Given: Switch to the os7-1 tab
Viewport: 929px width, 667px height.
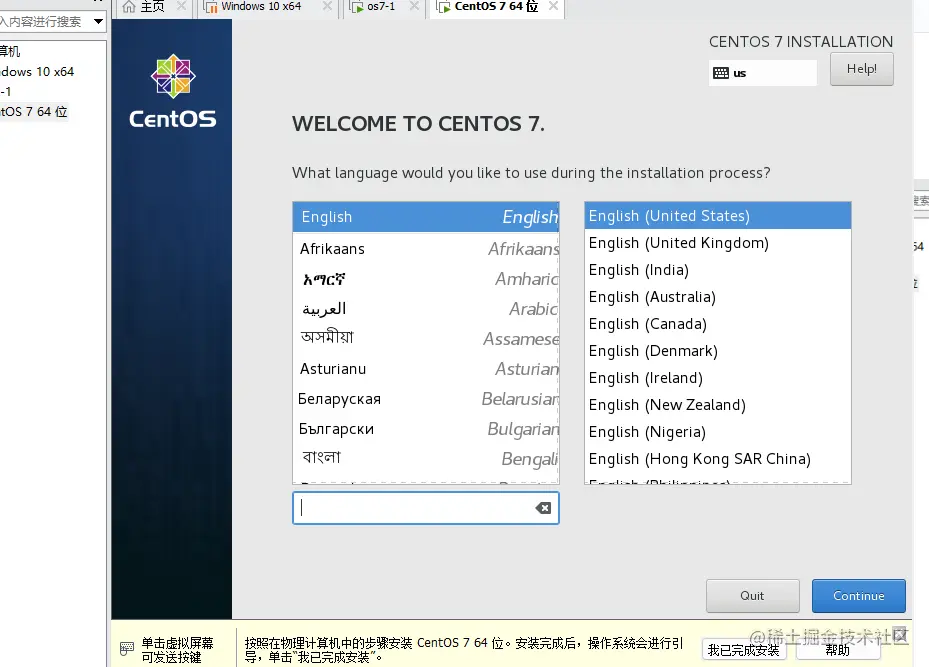Looking at the screenshot, I should pyautogui.click(x=384, y=7).
